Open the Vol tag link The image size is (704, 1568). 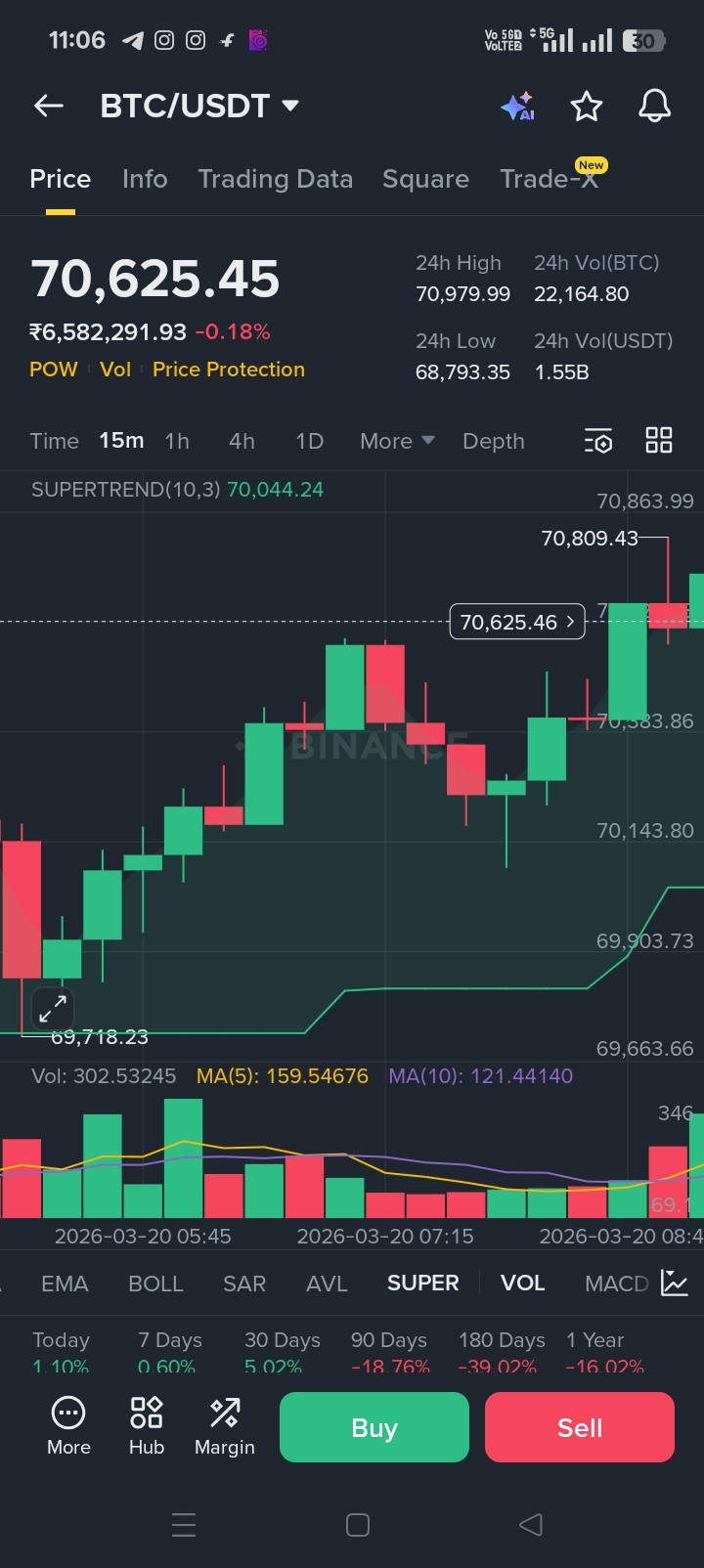coord(115,370)
